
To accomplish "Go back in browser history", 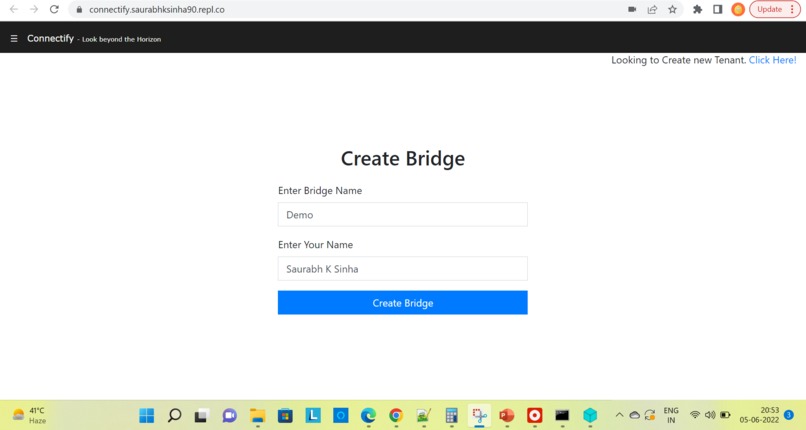I will [x=14, y=9].
